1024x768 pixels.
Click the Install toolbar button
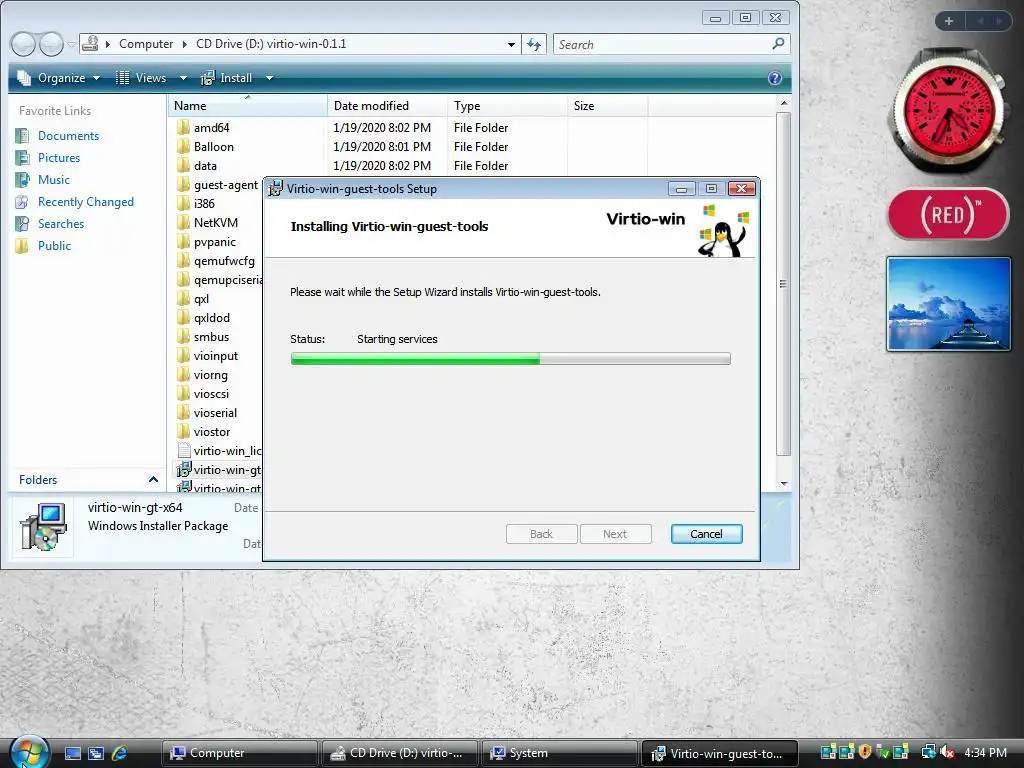227,78
